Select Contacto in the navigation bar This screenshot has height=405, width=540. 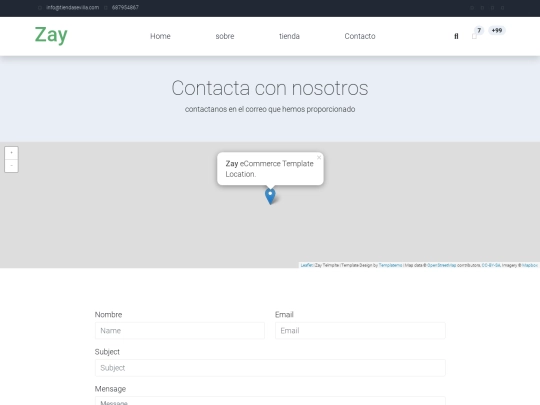coord(360,36)
